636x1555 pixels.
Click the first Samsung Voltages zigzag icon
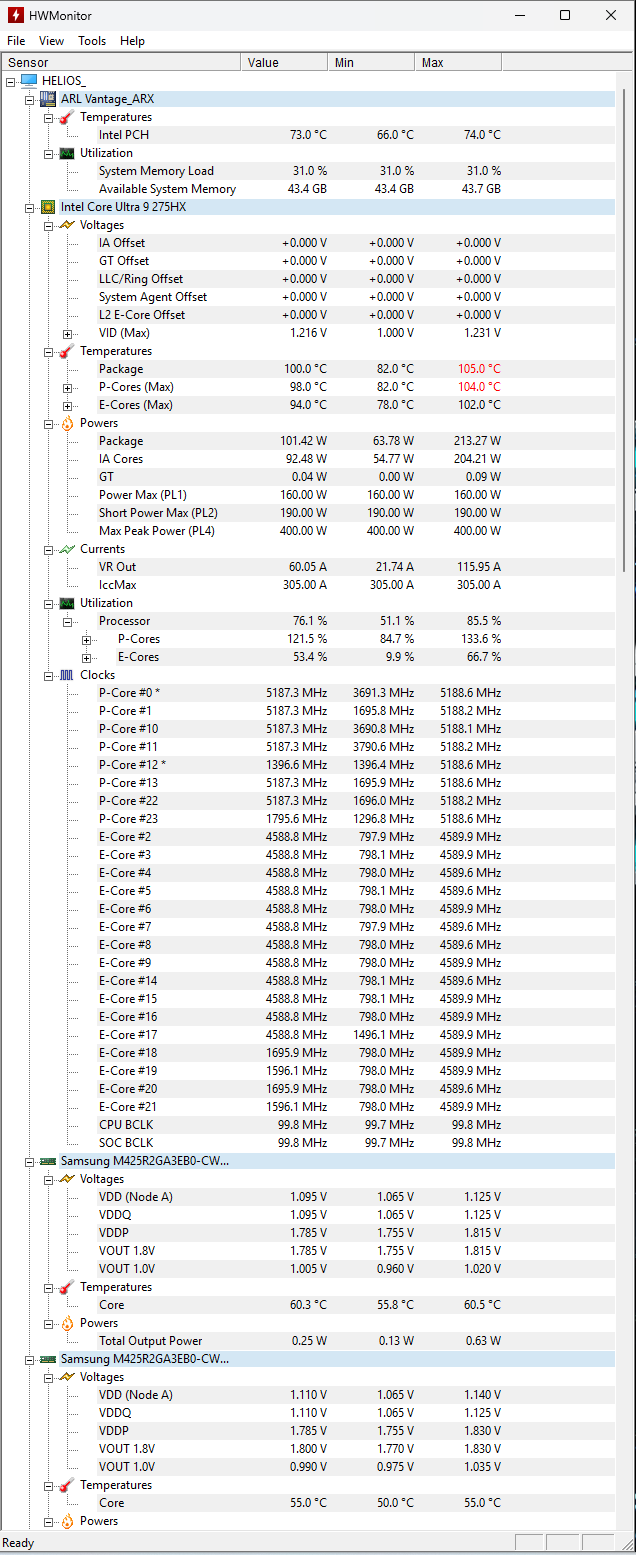pyautogui.click(x=66, y=1179)
